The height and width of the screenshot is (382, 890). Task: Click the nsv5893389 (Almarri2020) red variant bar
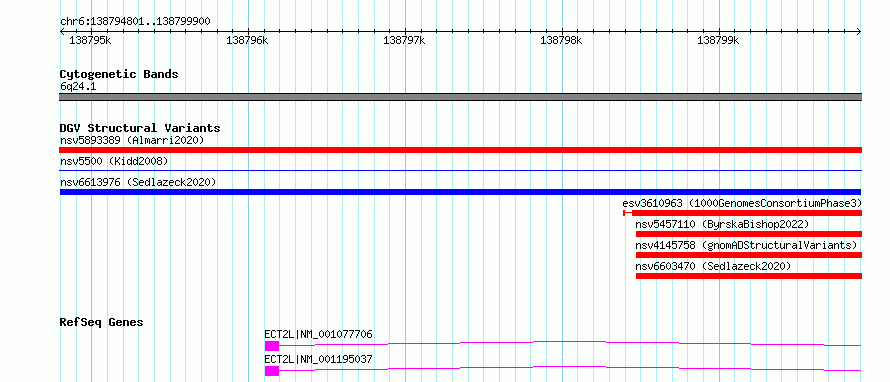(x=460, y=150)
